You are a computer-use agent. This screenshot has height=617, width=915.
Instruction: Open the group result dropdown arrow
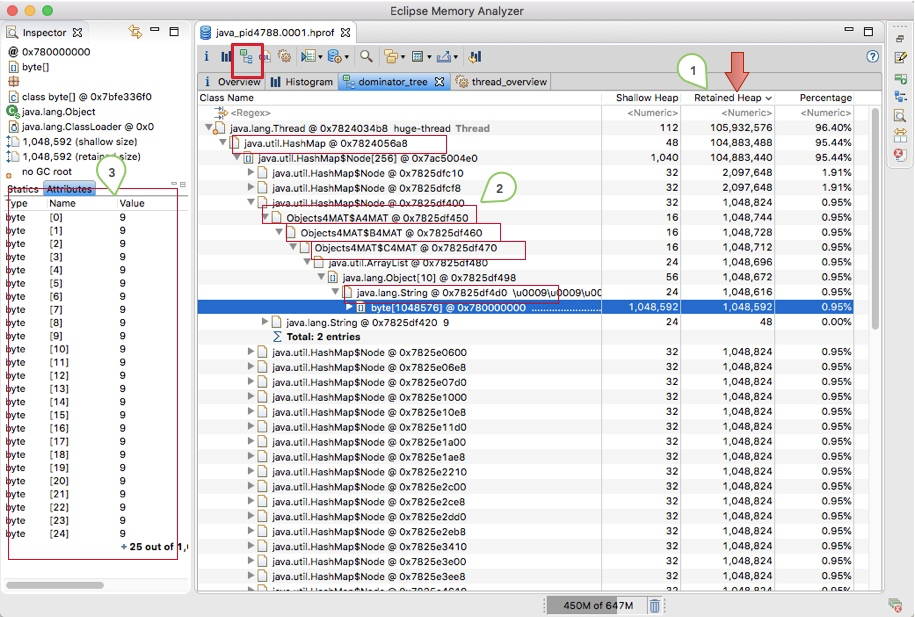click(403, 57)
